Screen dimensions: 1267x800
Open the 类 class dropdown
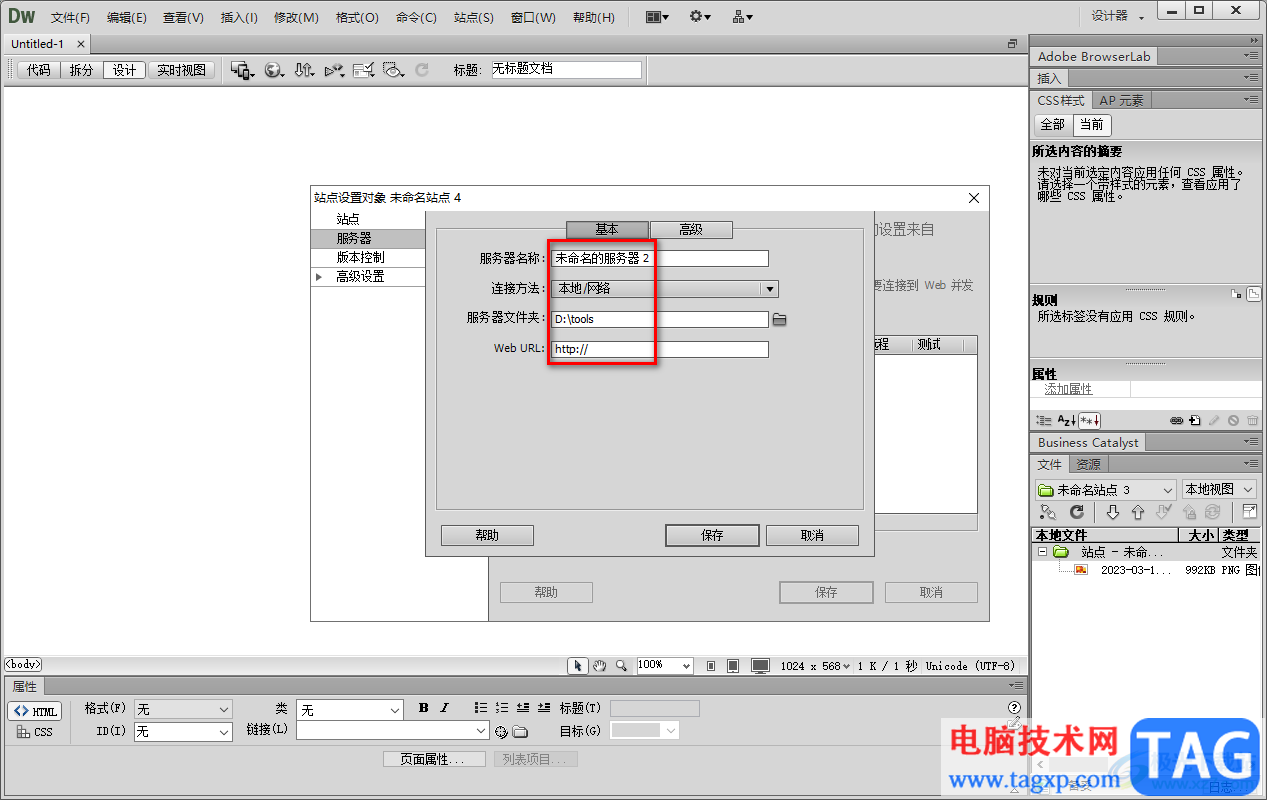350,709
